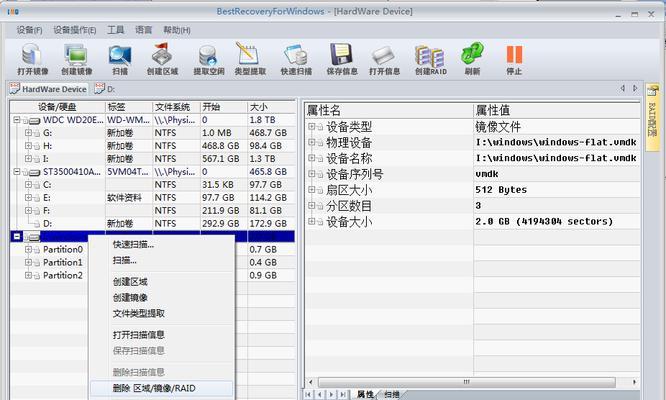The height and width of the screenshot is (400, 666).
Task: Click the 保存信息 floppy icon
Action: (341, 59)
